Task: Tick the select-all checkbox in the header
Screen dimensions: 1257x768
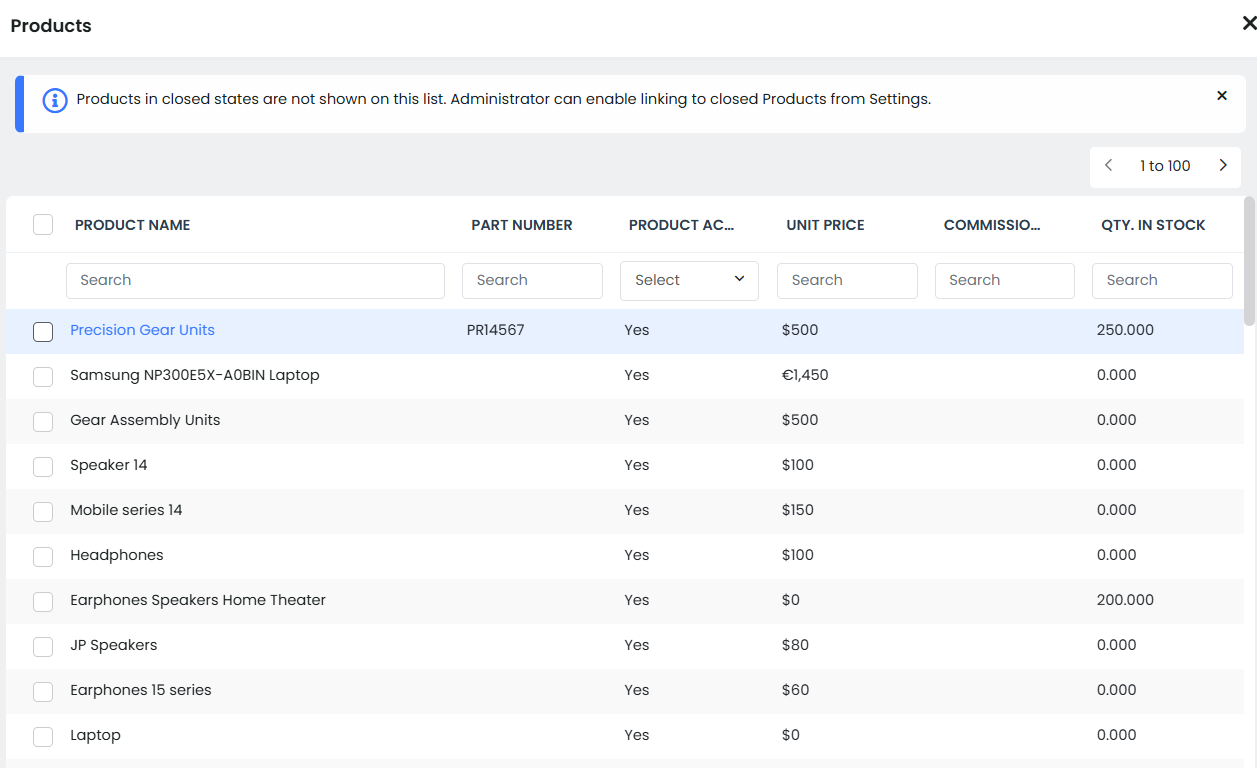Action: point(43,225)
